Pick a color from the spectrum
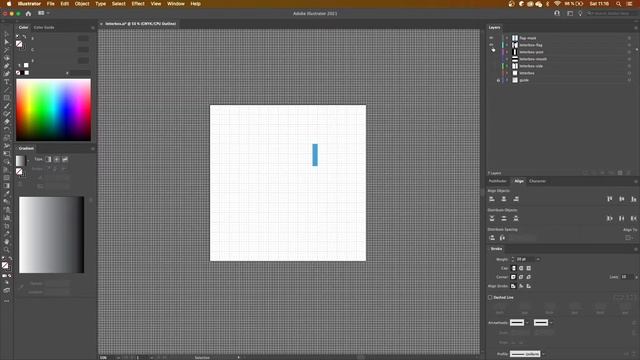 tap(53, 110)
